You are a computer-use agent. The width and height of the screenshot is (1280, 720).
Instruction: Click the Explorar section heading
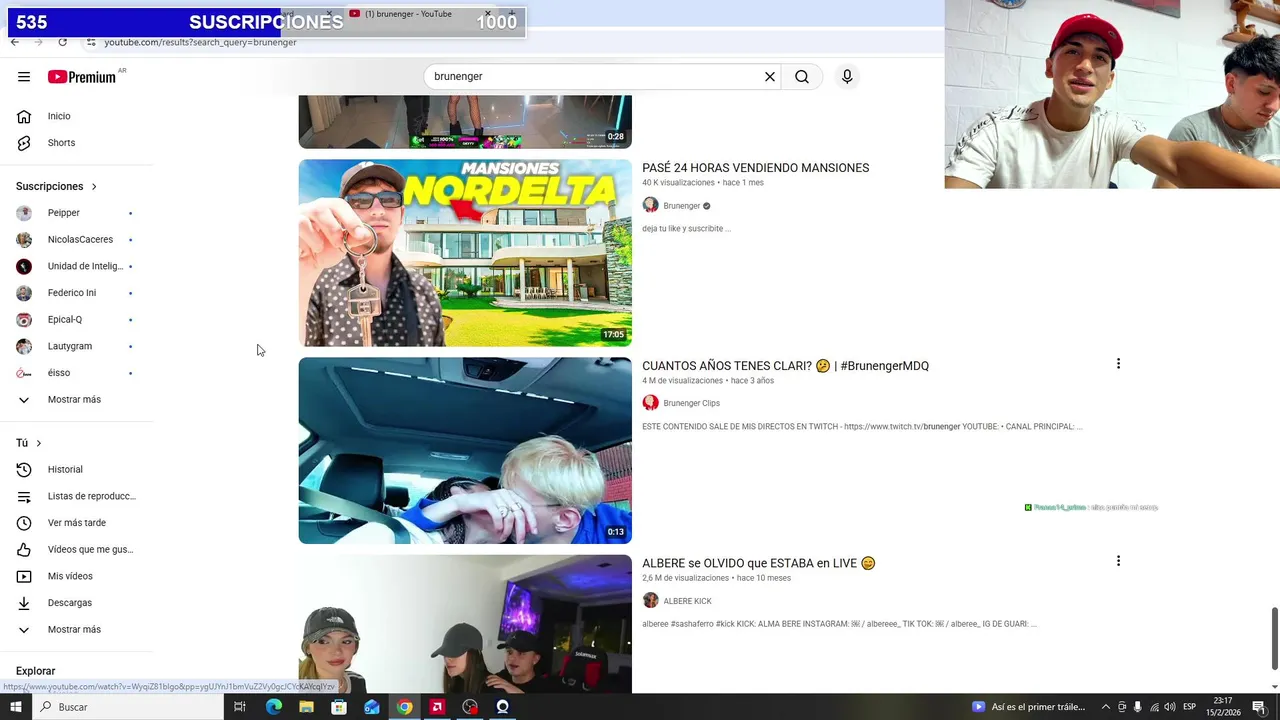35,671
